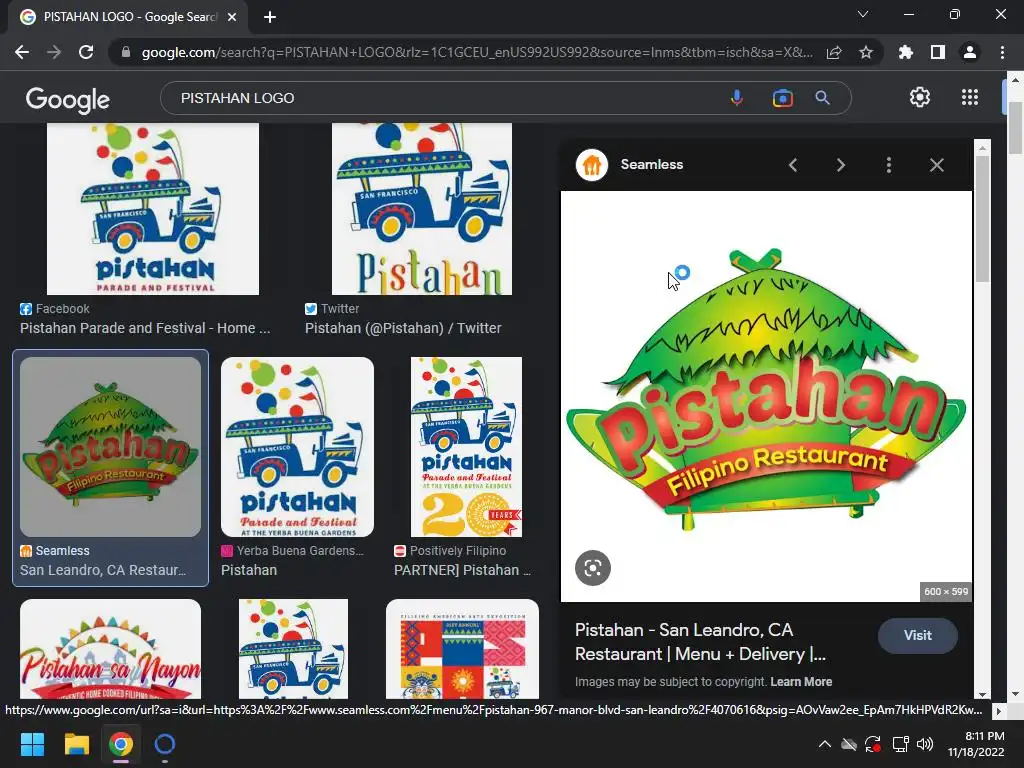This screenshot has width=1024, height=768.
Task: Click the browser forward arrow
Action: click(x=54, y=52)
